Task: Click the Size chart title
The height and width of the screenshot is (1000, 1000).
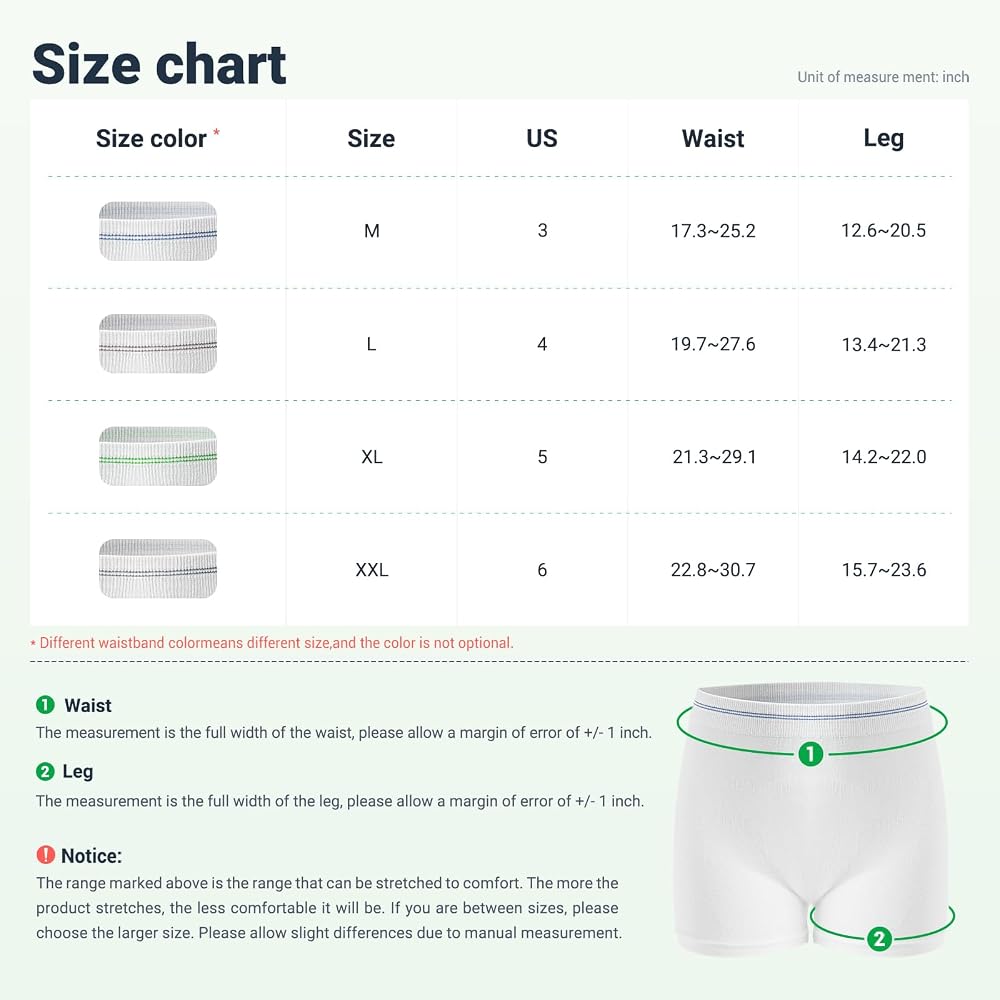Action: pos(159,64)
